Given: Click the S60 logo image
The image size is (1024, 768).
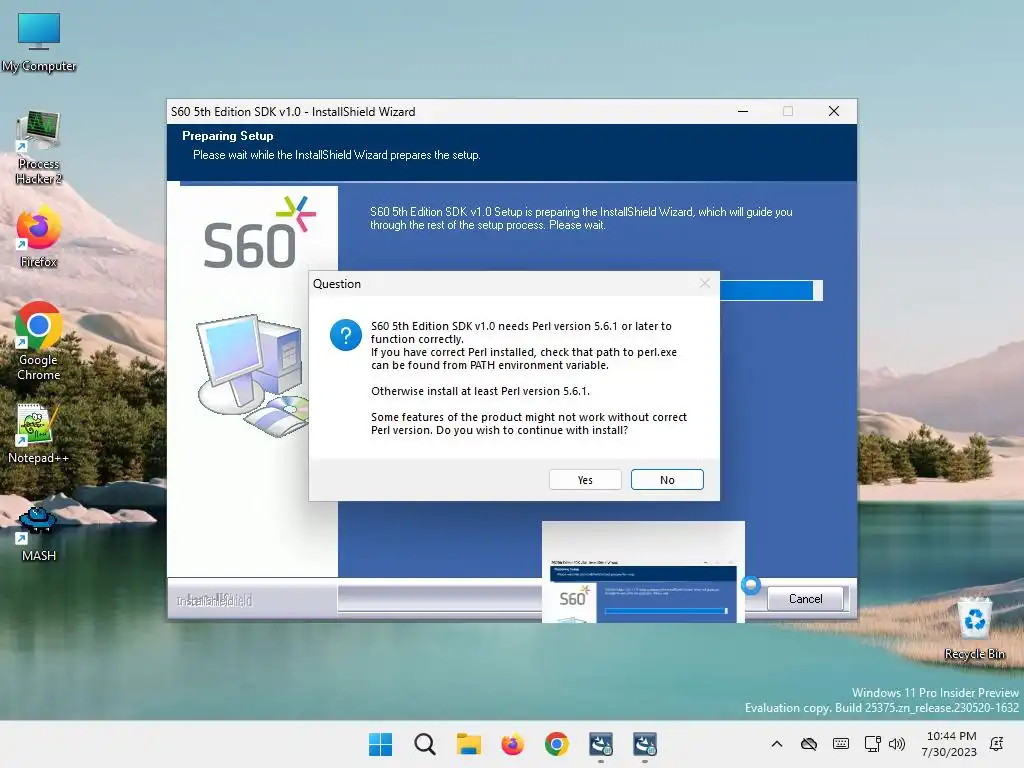Looking at the screenshot, I should [x=260, y=232].
